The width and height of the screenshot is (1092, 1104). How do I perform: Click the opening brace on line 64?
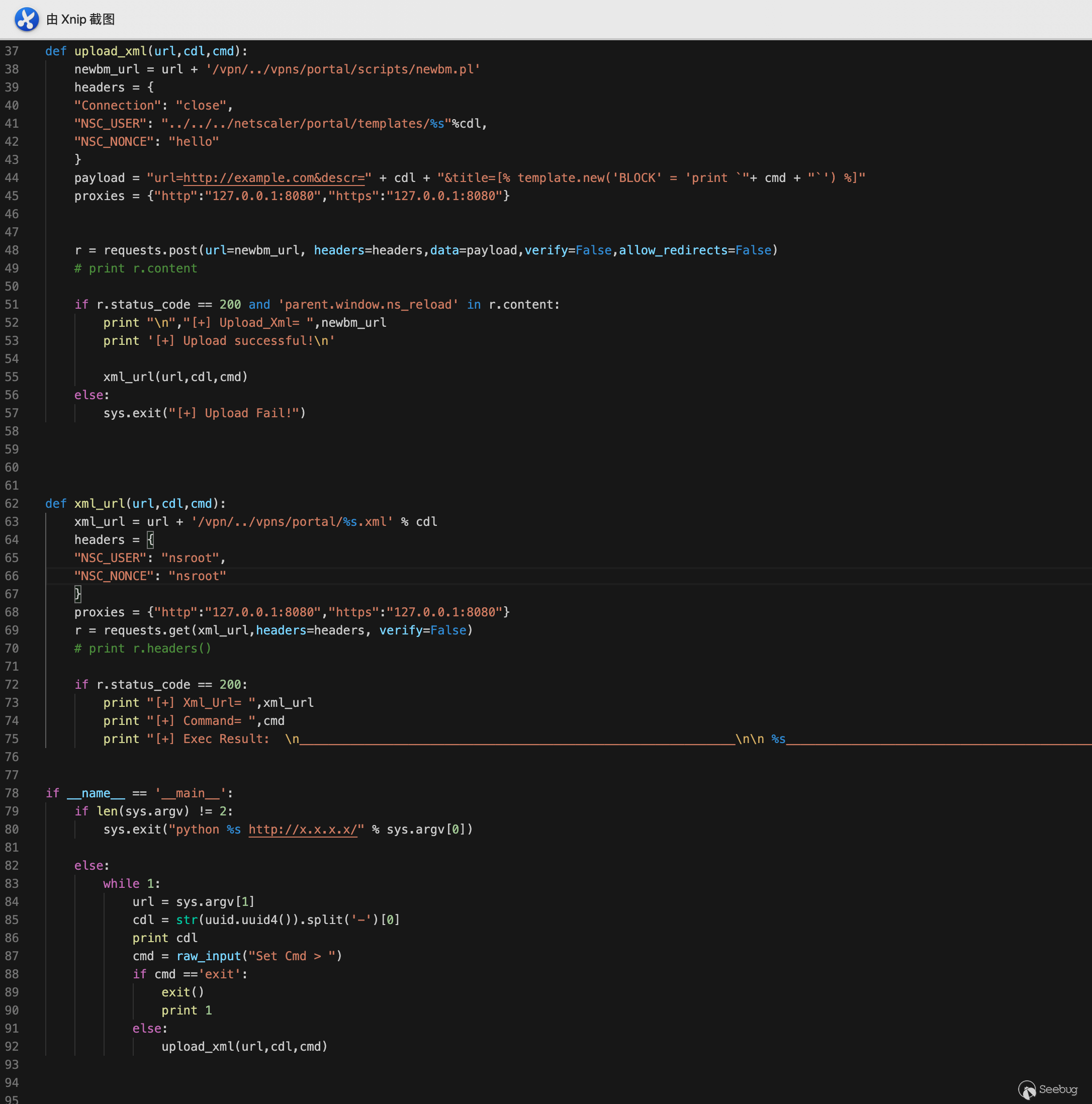point(150,539)
